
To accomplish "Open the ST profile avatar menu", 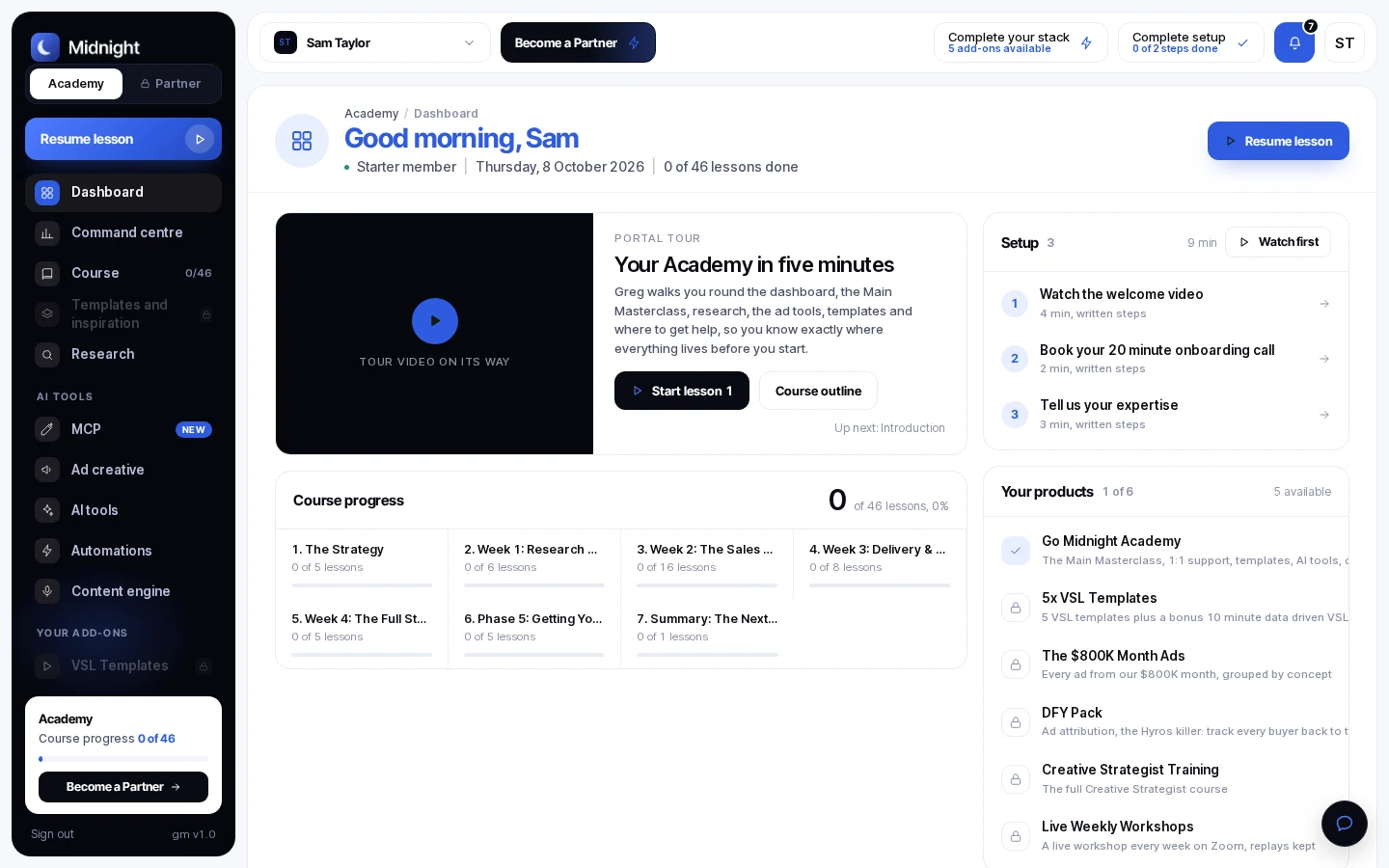I will (1345, 42).
